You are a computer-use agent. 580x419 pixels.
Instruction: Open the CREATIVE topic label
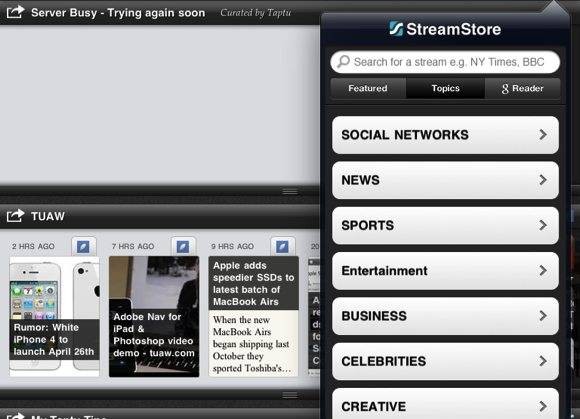(374, 406)
